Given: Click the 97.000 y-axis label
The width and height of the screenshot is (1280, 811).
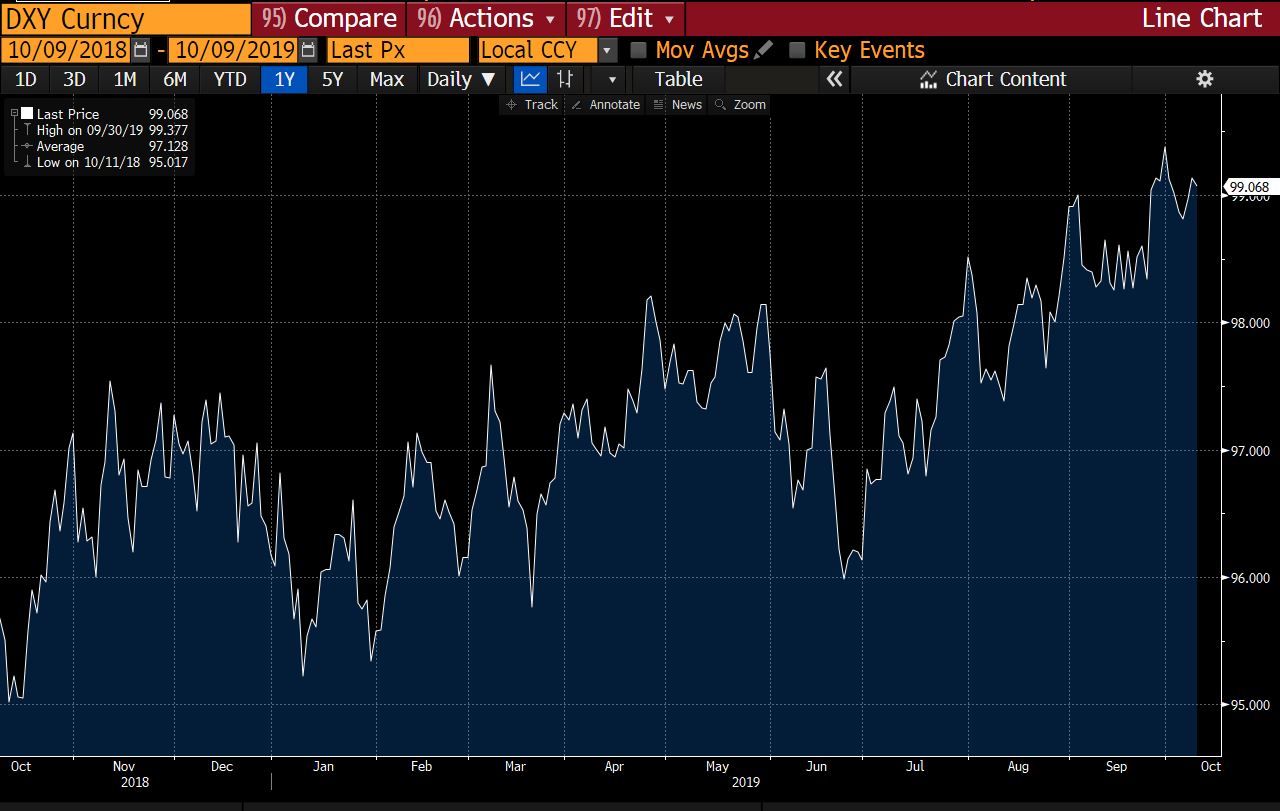Looking at the screenshot, I should point(1250,451).
